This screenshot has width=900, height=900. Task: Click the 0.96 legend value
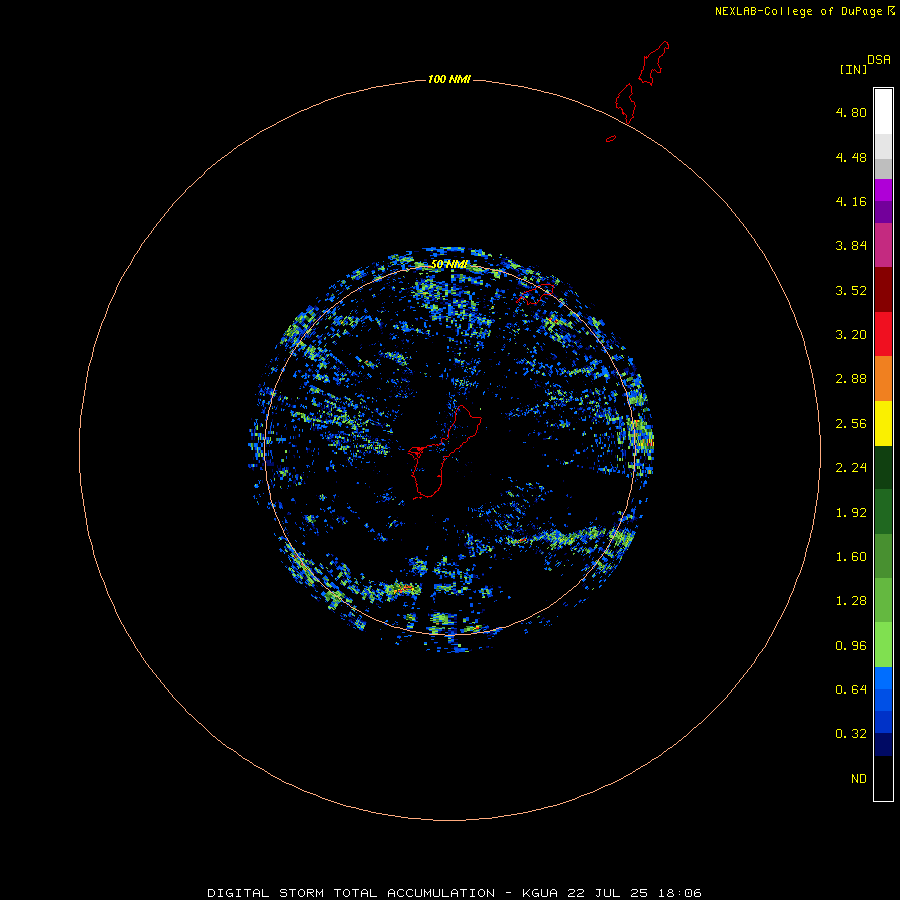(x=851, y=646)
